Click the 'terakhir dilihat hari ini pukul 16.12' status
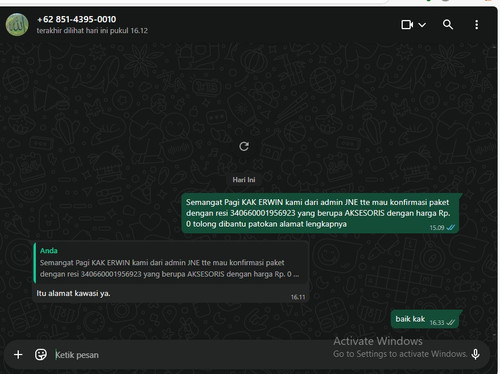 (x=92, y=31)
